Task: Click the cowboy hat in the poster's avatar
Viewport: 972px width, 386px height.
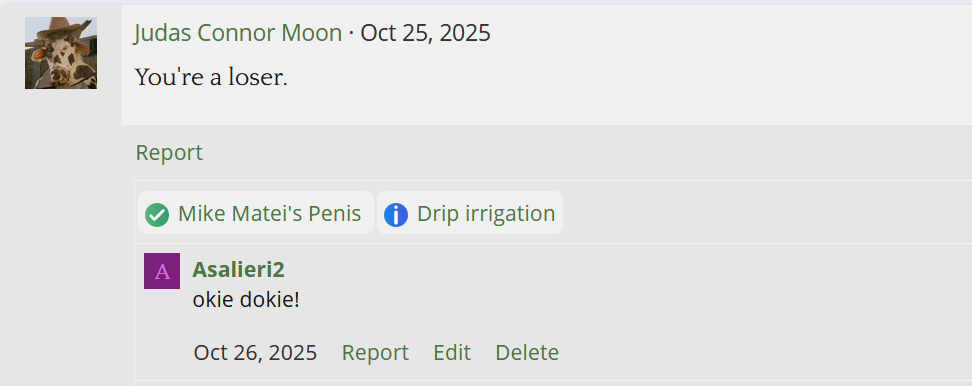Action: pos(61,28)
